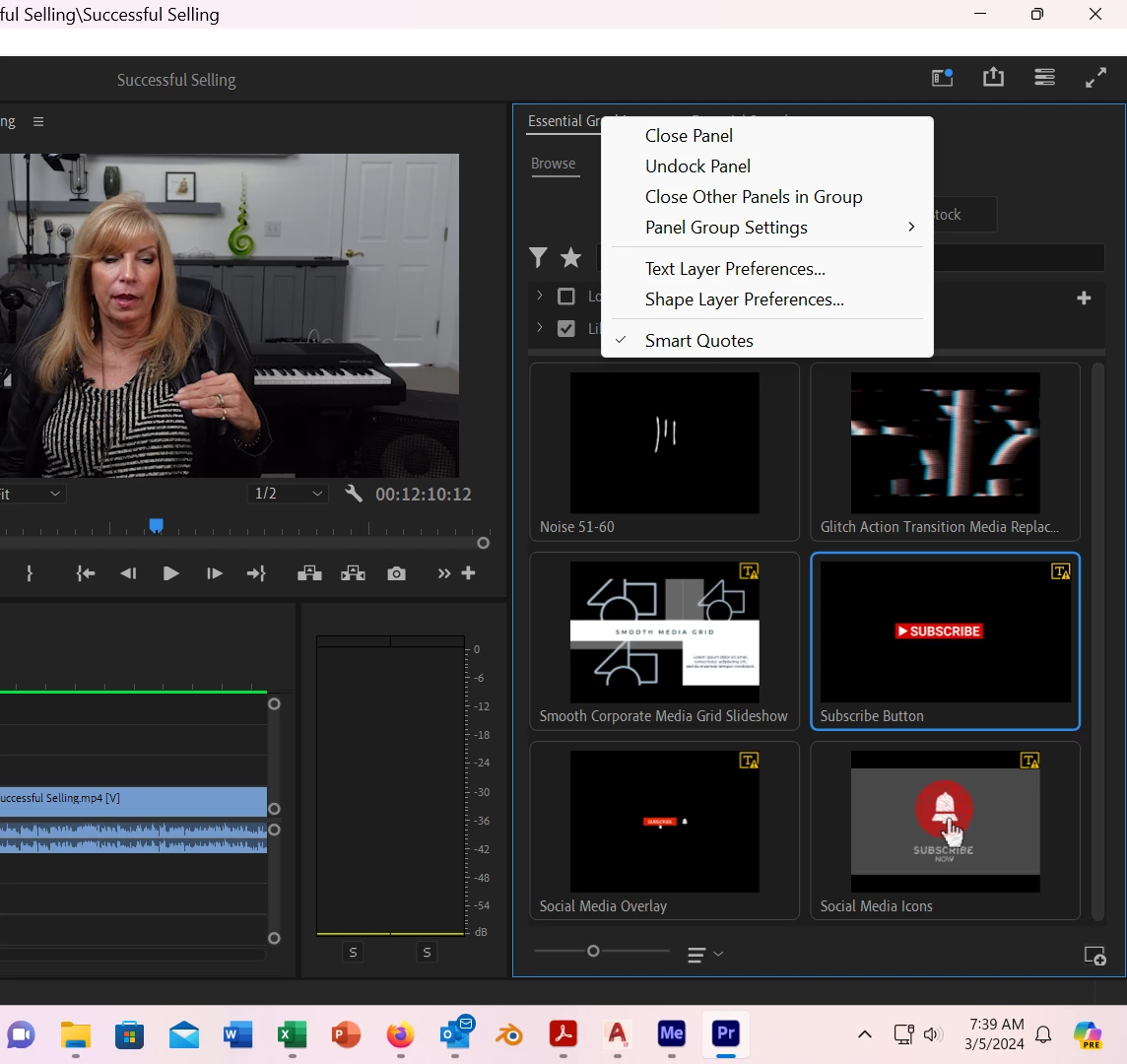Open Shape Layer Preferences

[766, 299]
